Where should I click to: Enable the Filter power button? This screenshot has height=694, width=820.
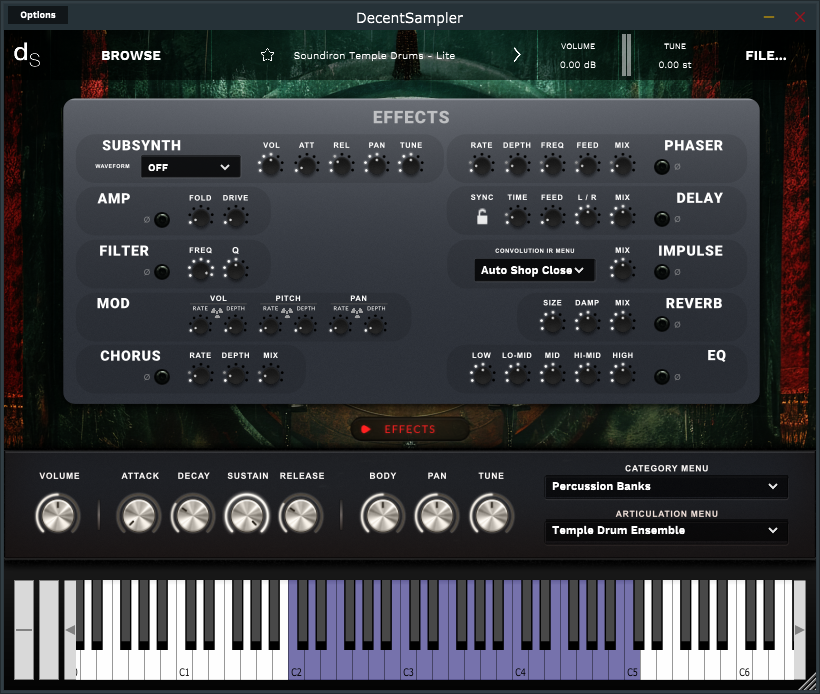click(x=162, y=272)
